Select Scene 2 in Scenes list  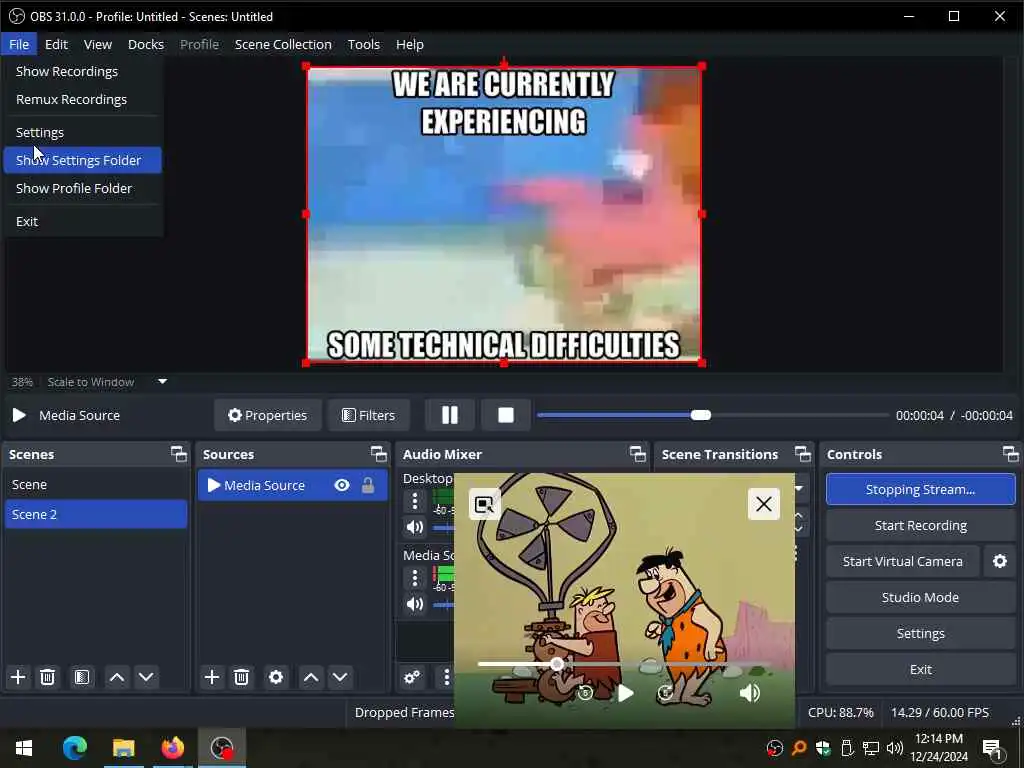click(95, 515)
